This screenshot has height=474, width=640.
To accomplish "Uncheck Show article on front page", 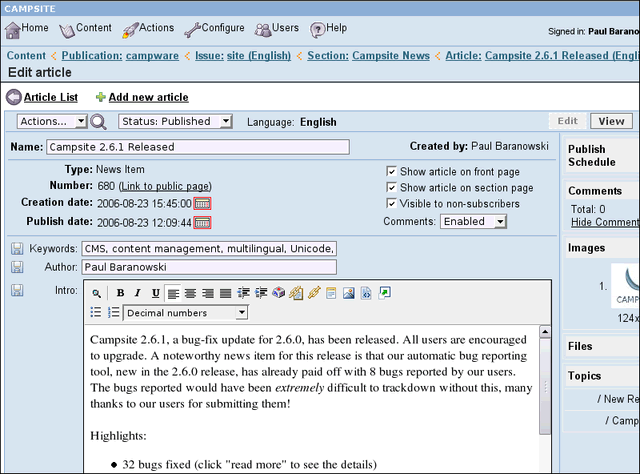I will [x=392, y=172].
